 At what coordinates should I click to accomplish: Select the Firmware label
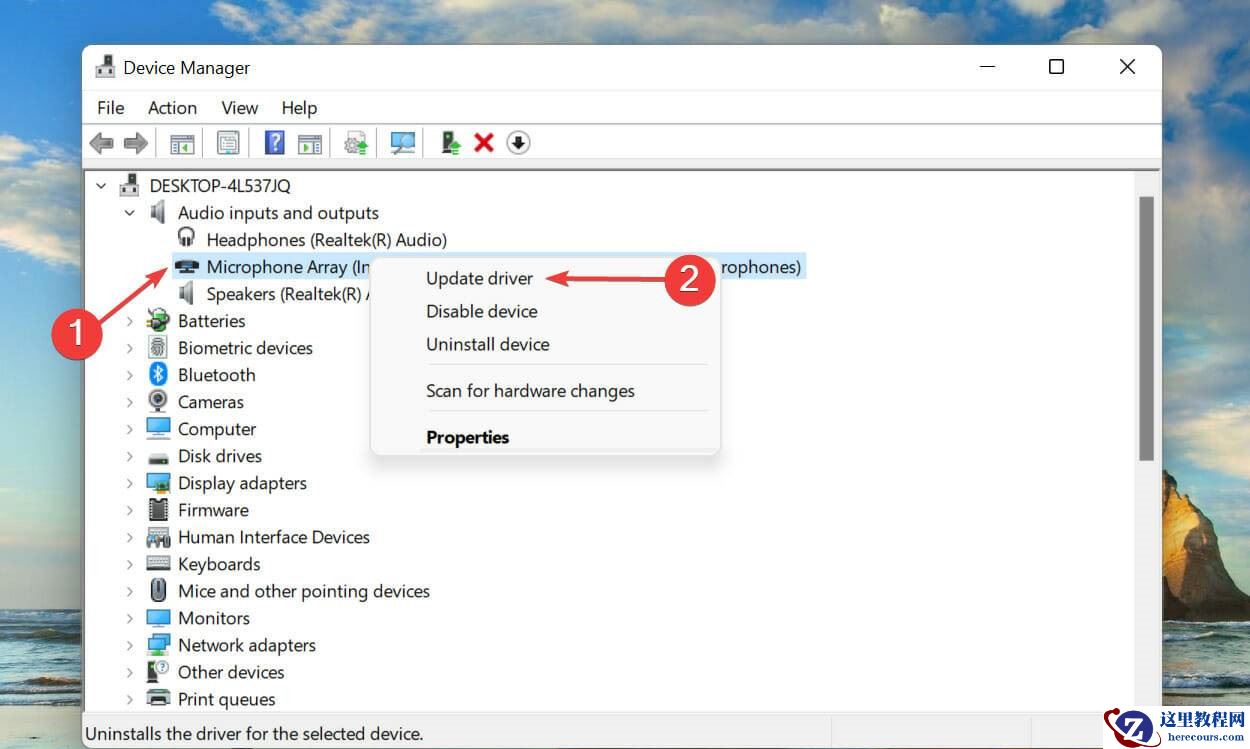213,510
